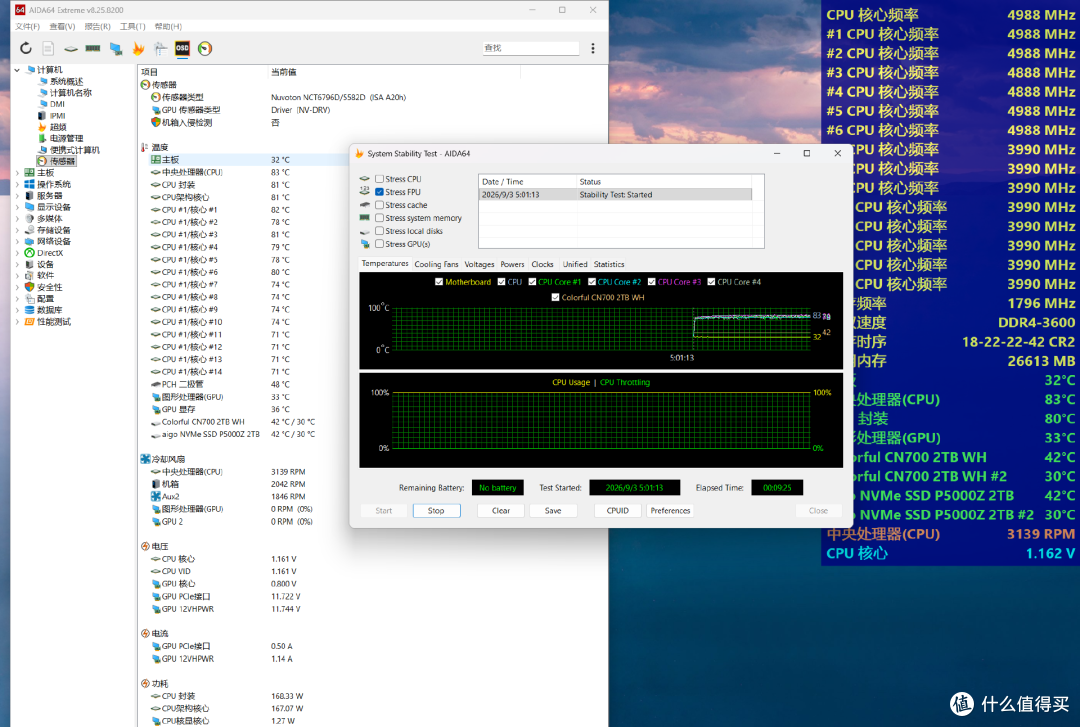Screen dimensions: 1080x727
Task: Click the 超频 flame tree icon
Action: [43, 127]
